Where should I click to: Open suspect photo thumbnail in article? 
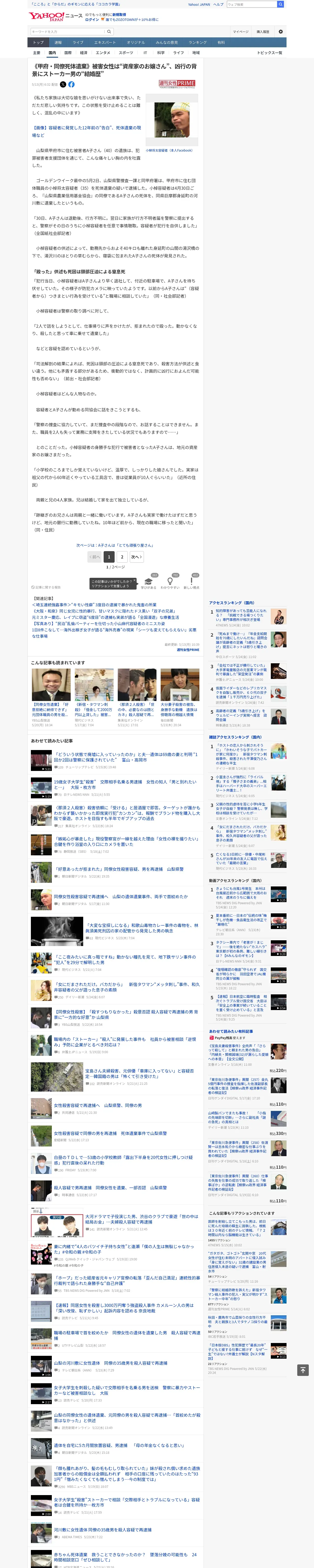pyautogui.click(x=171, y=120)
